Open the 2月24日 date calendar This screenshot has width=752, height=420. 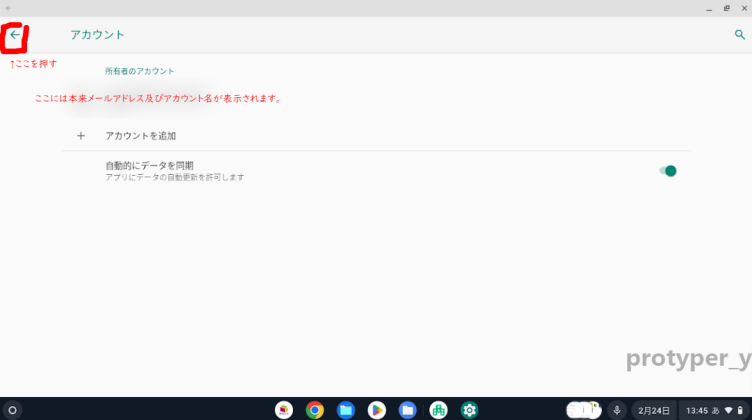click(x=654, y=410)
